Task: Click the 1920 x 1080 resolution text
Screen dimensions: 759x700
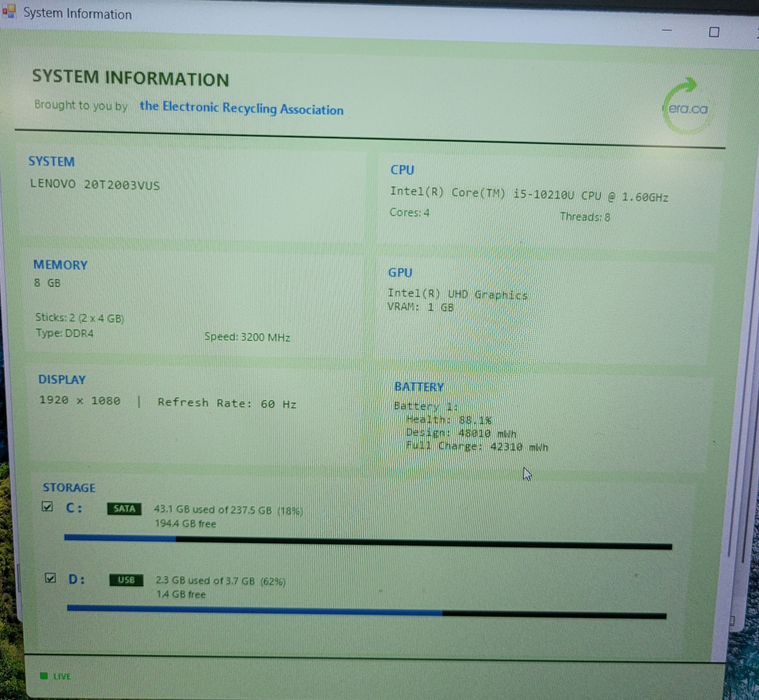Action: click(80, 400)
